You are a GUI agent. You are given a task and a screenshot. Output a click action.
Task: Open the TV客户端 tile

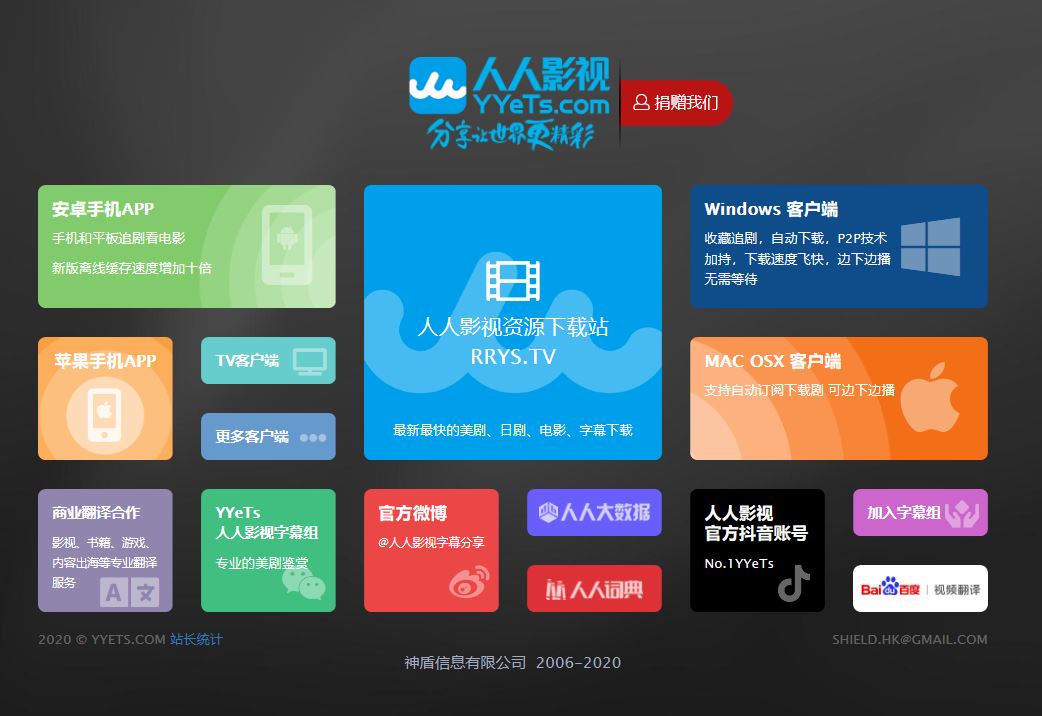point(268,360)
